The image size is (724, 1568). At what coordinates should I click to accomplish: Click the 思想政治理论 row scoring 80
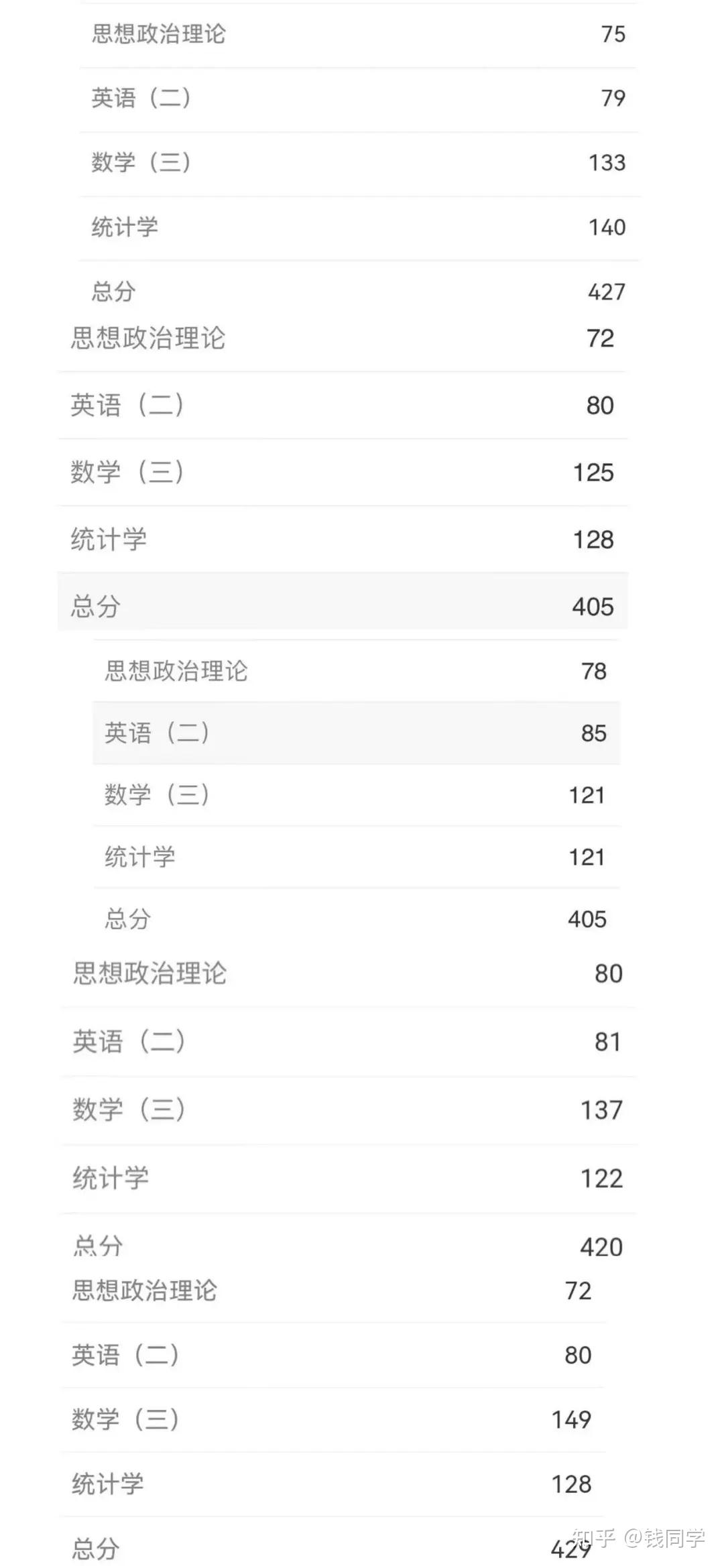pyautogui.click(x=347, y=973)
